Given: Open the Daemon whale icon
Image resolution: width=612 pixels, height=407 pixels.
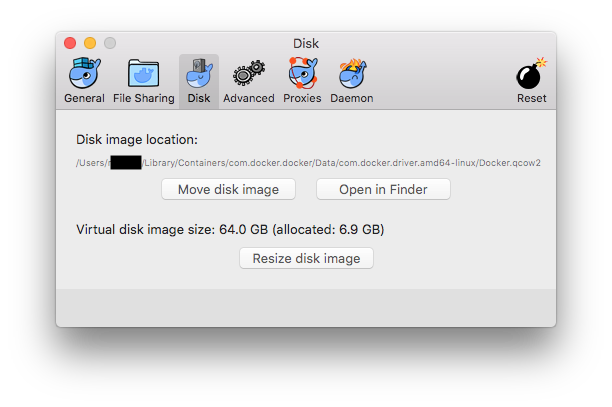Looking at the screenshot, I should [351, 73].
